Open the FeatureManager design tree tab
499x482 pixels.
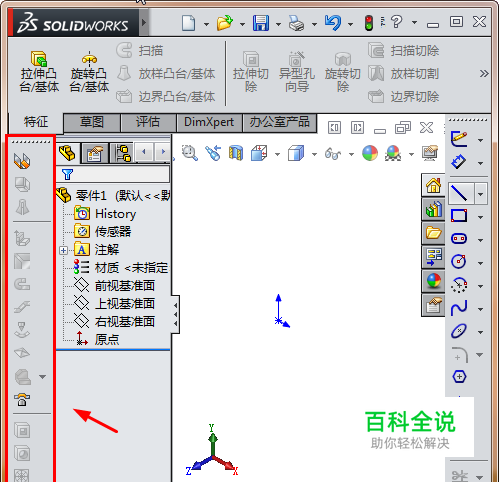(68, 153)
